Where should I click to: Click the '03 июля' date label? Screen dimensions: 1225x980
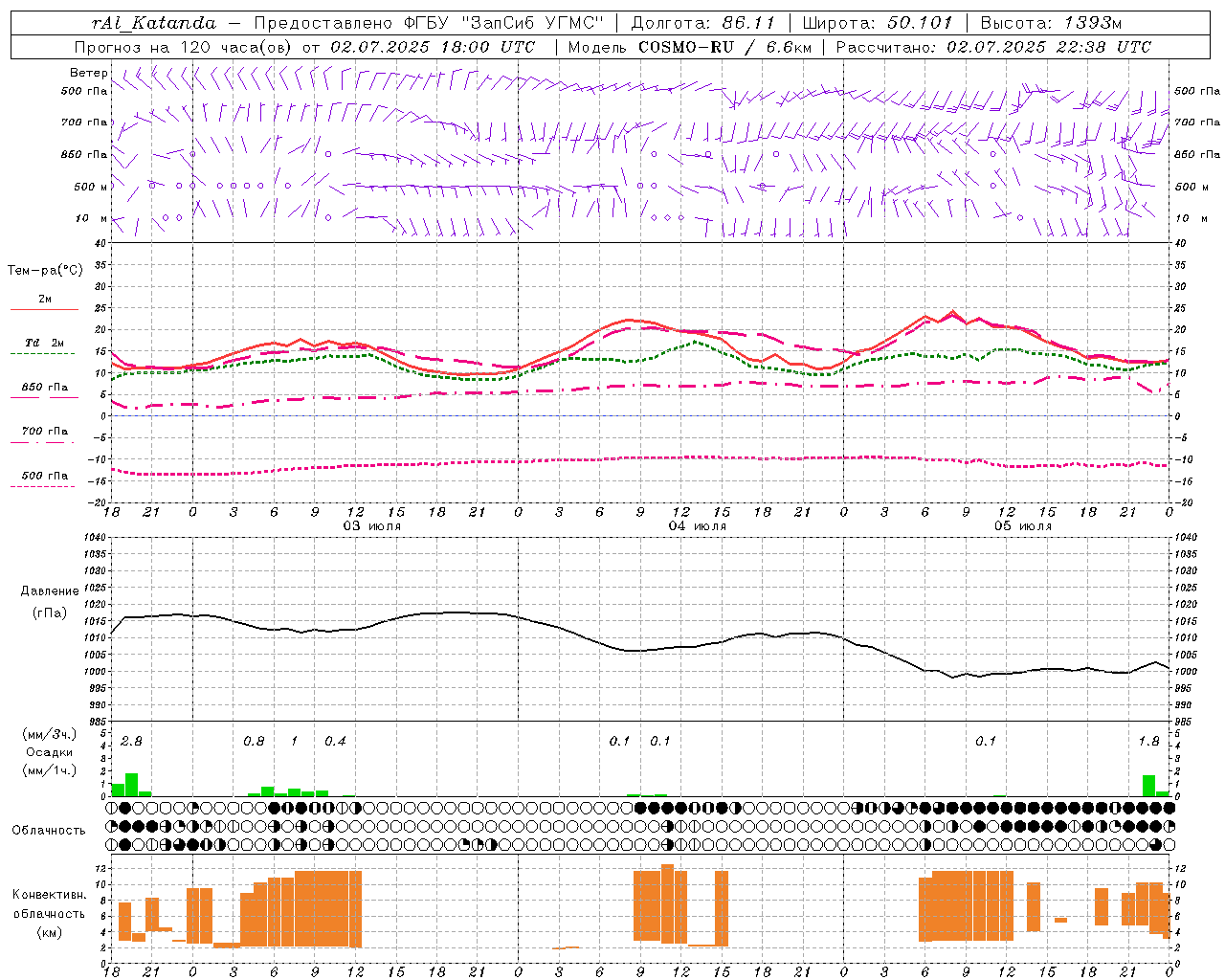(x=371, y=526)
